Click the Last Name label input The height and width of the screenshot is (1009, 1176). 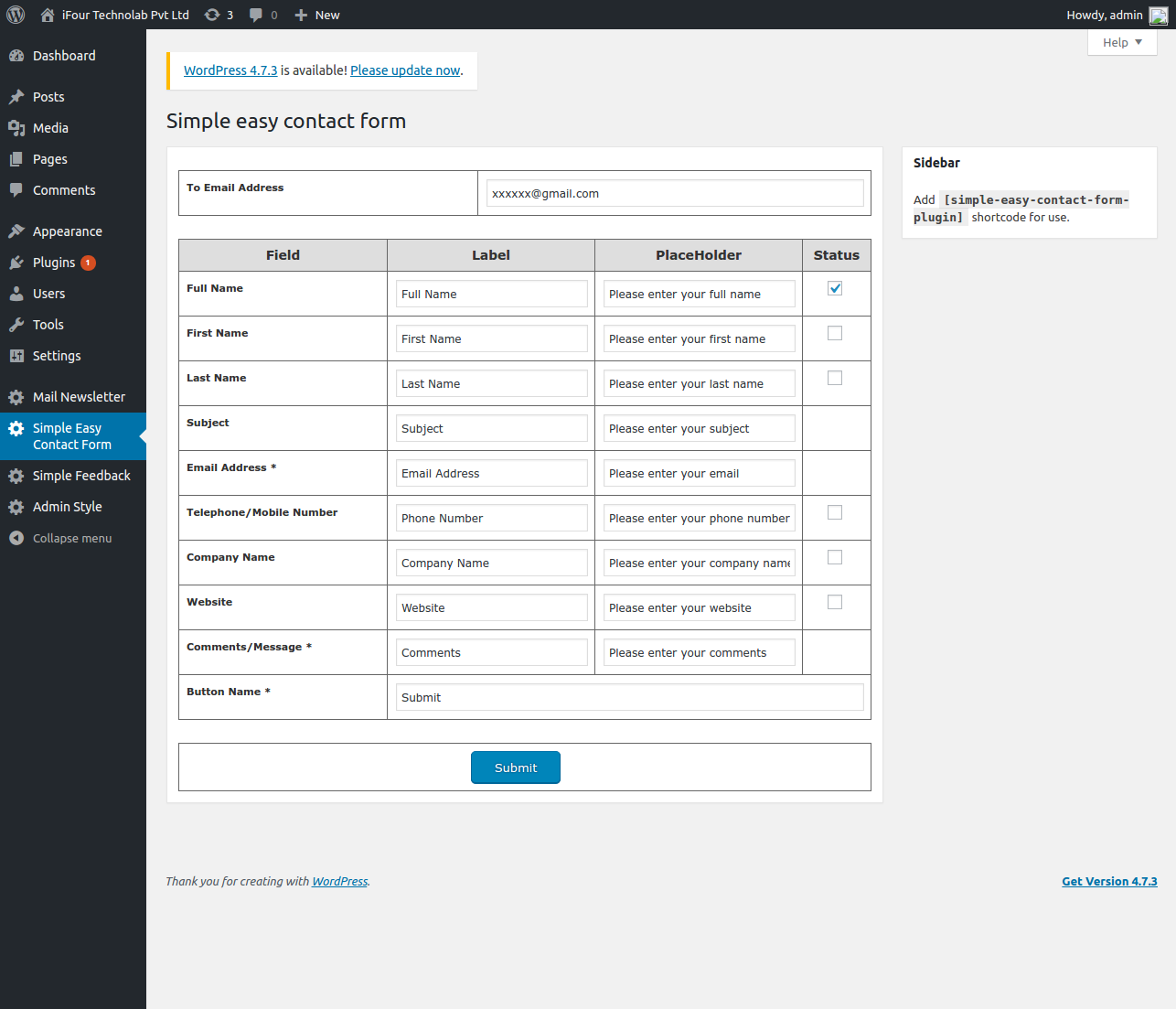(492, 383)
